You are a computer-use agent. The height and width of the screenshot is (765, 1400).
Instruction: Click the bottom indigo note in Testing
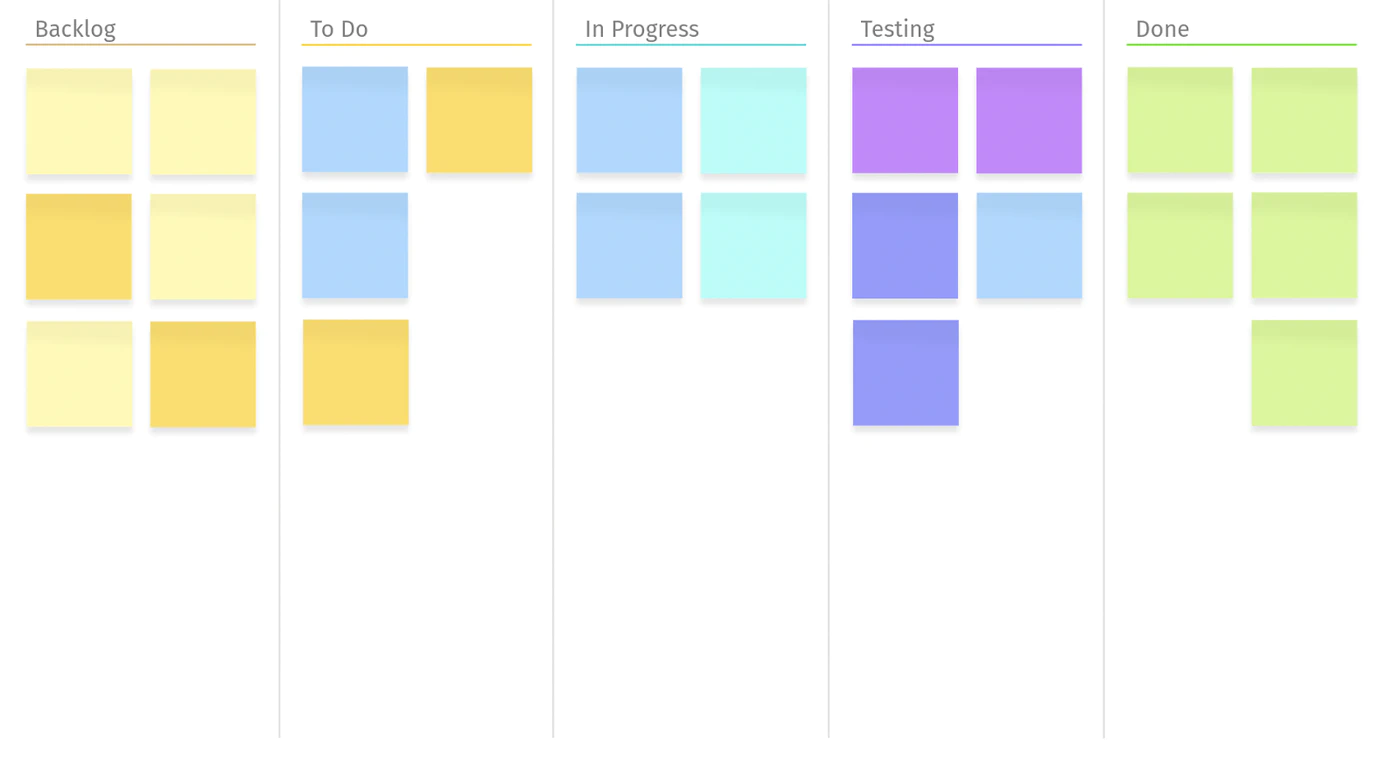pos(906,373)
